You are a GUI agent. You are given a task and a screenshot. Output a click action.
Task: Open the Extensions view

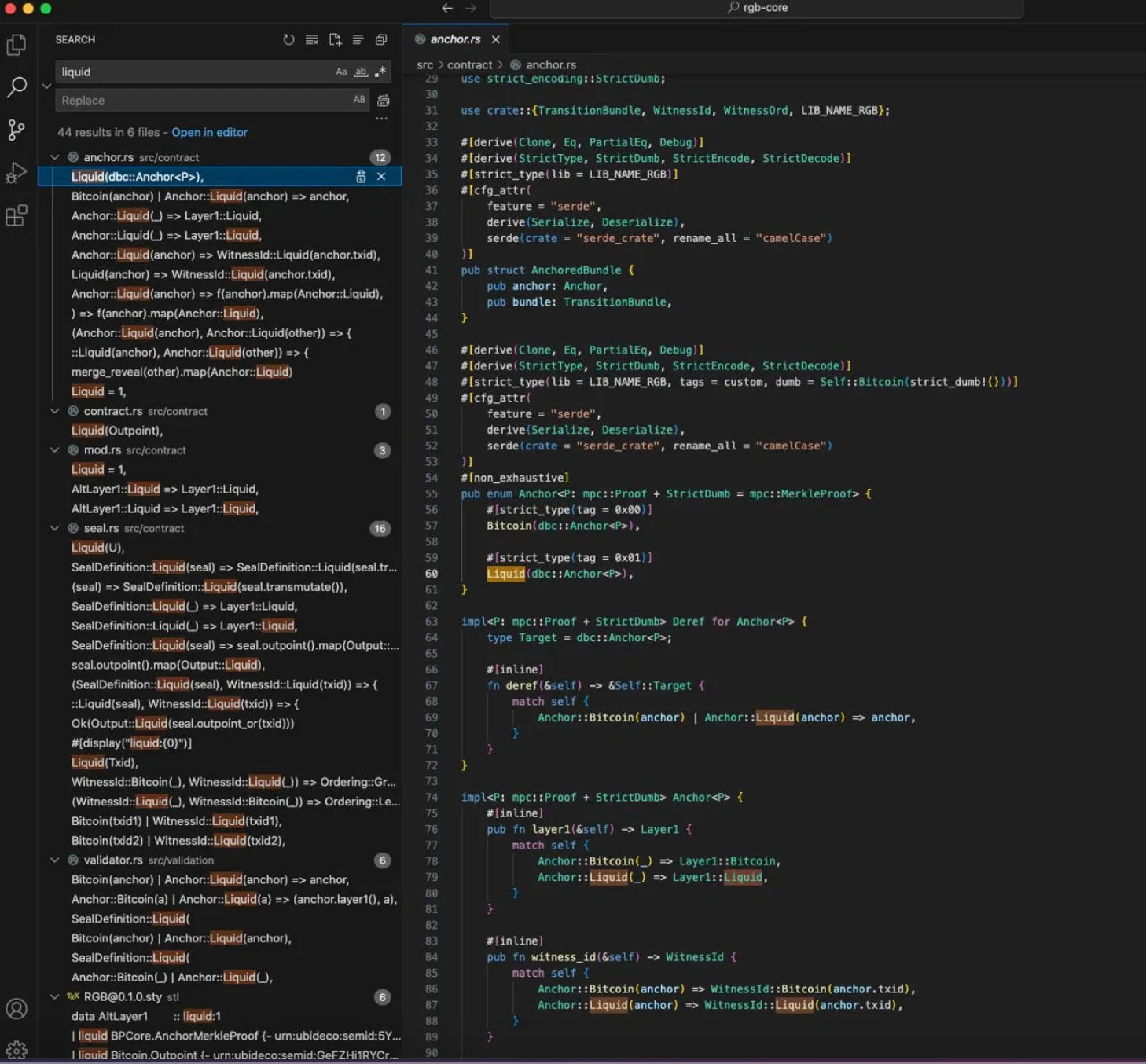(x=17, y=215)
